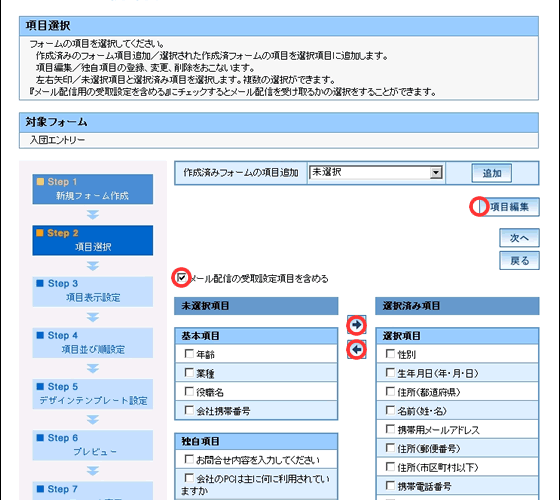560x500 pixels.
Task: Tick the 会社携帯番号 checkbox
Action: 189,410
